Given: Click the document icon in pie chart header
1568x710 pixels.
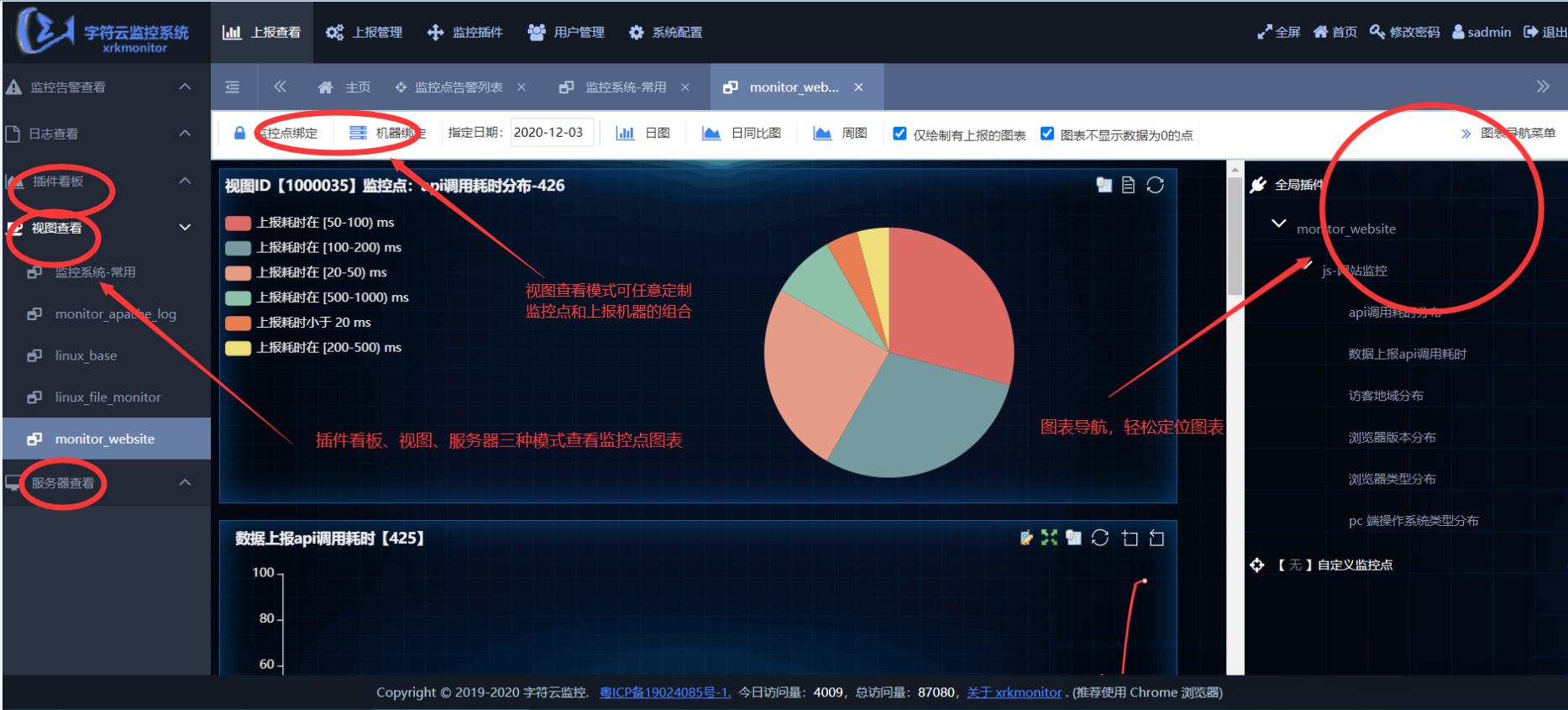Looking at the screenshot, I should click(1128, 185).
